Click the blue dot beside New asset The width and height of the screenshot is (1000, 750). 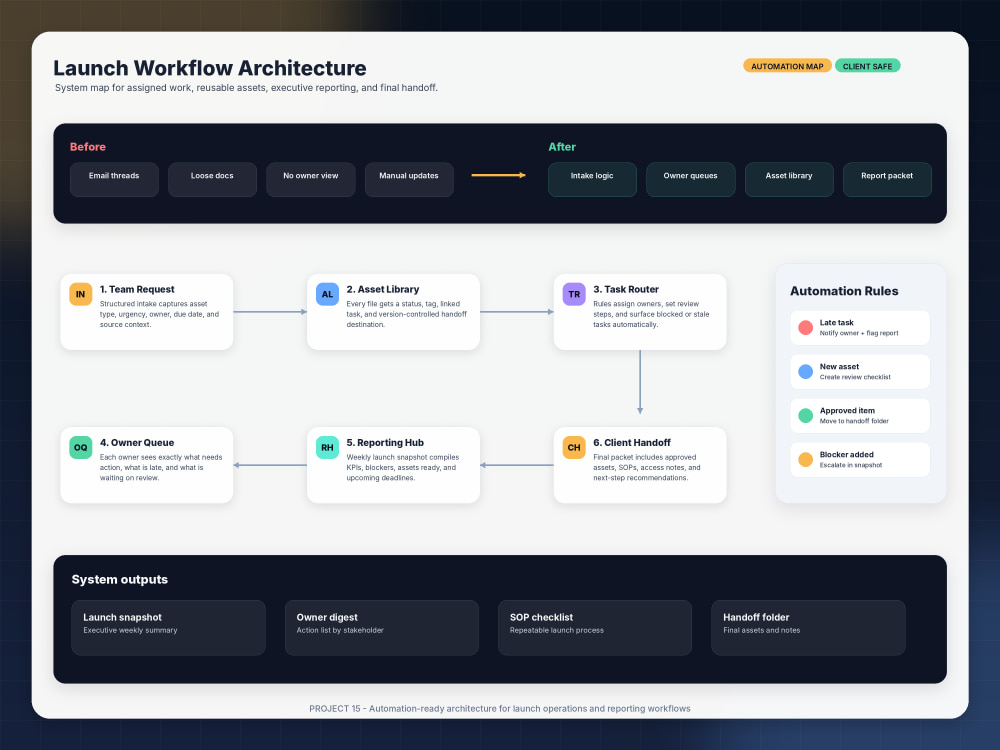click(805, 371)
